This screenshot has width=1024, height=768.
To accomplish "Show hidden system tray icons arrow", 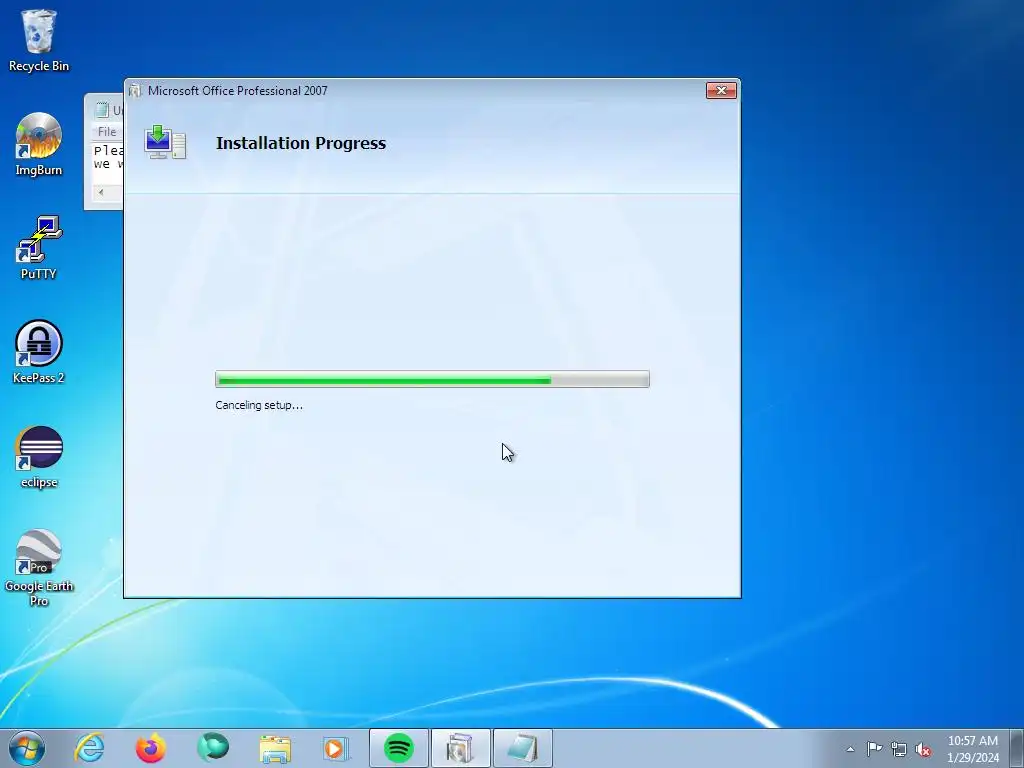I will (x=850, y=749).
